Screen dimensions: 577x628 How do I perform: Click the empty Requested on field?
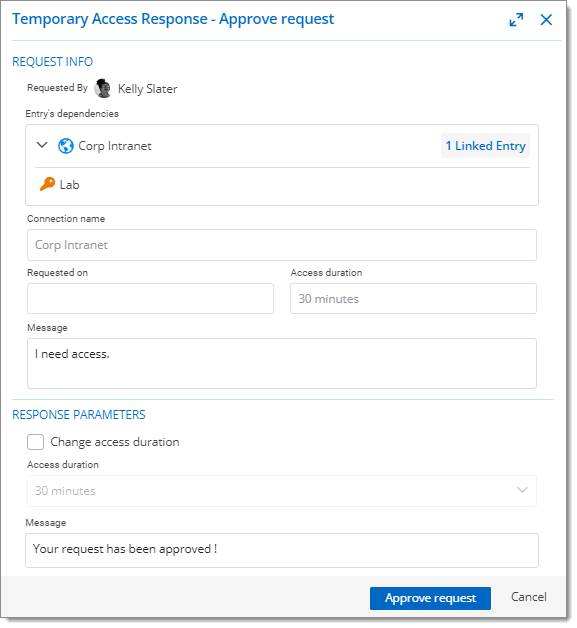151,299
